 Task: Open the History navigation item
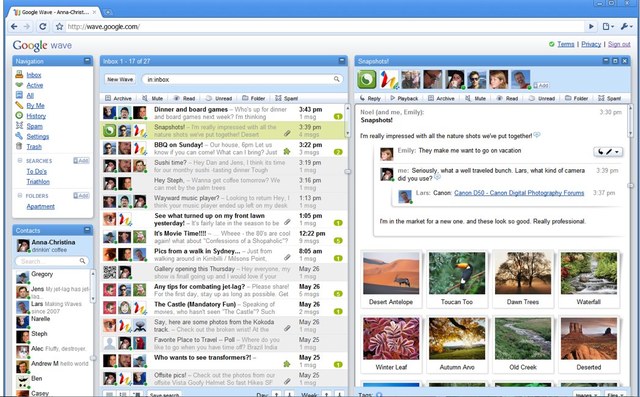click(x=36, y=116)
